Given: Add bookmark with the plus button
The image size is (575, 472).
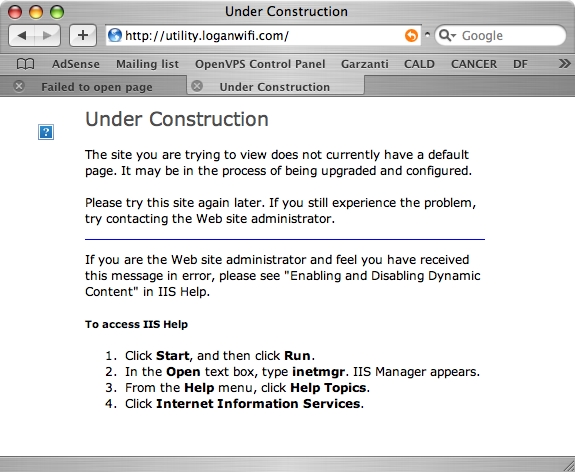Looking at the screenshot, I should [83, 36].
